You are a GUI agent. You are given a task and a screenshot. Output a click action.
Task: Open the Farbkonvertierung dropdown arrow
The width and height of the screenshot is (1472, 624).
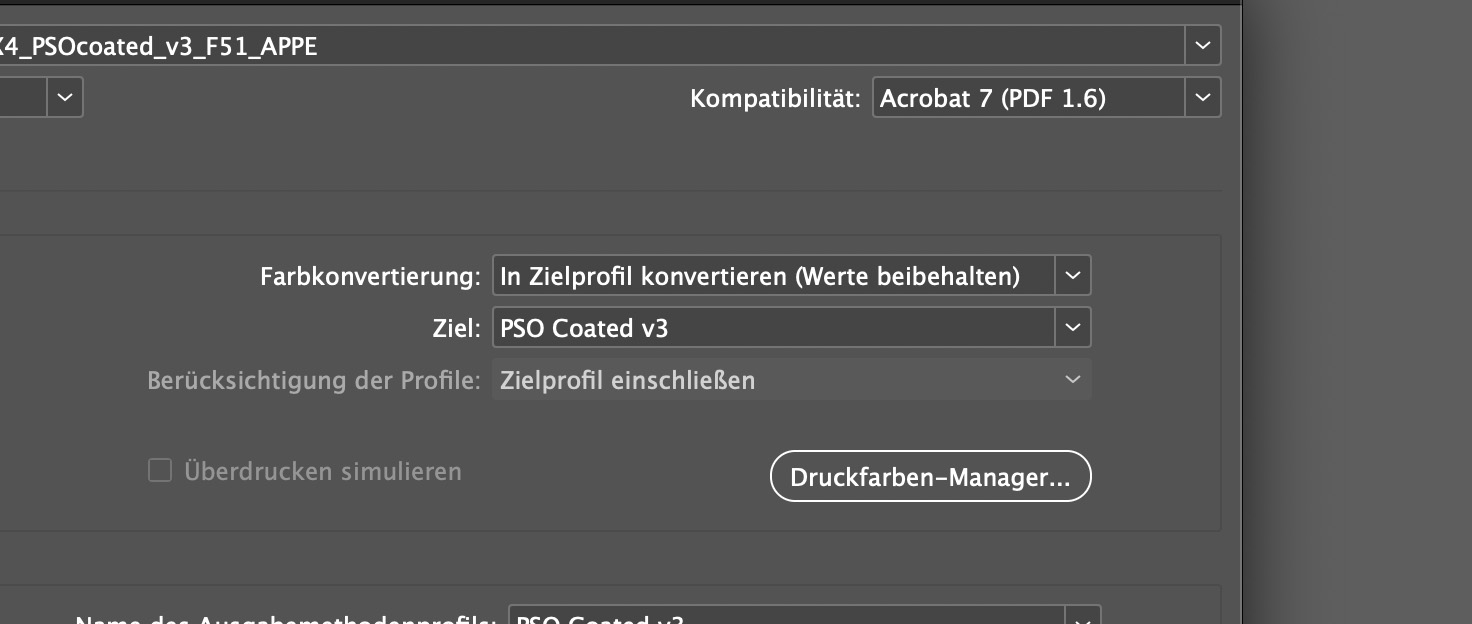click(x=1072, y=276)
